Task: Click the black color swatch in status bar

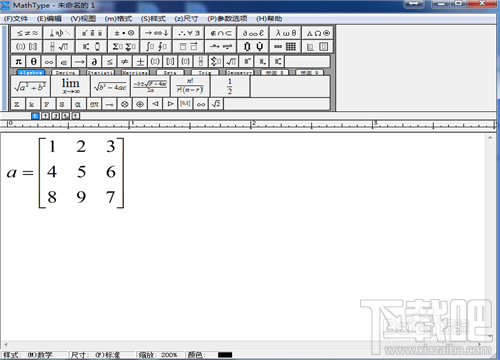Action: click(x=225, y=355)
